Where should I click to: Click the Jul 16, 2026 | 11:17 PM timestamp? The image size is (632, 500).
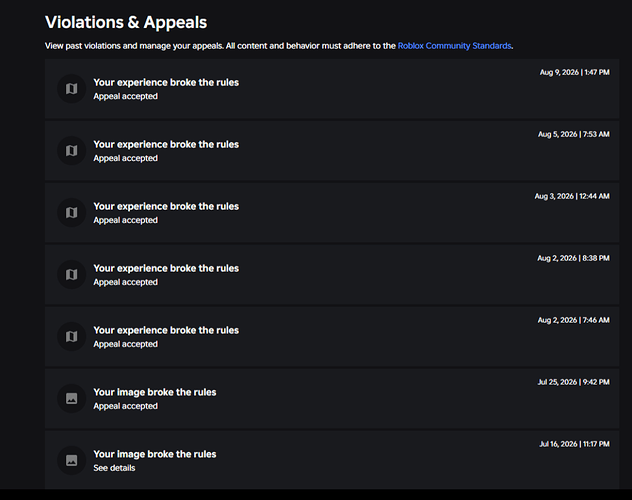(x=574, y=444)
